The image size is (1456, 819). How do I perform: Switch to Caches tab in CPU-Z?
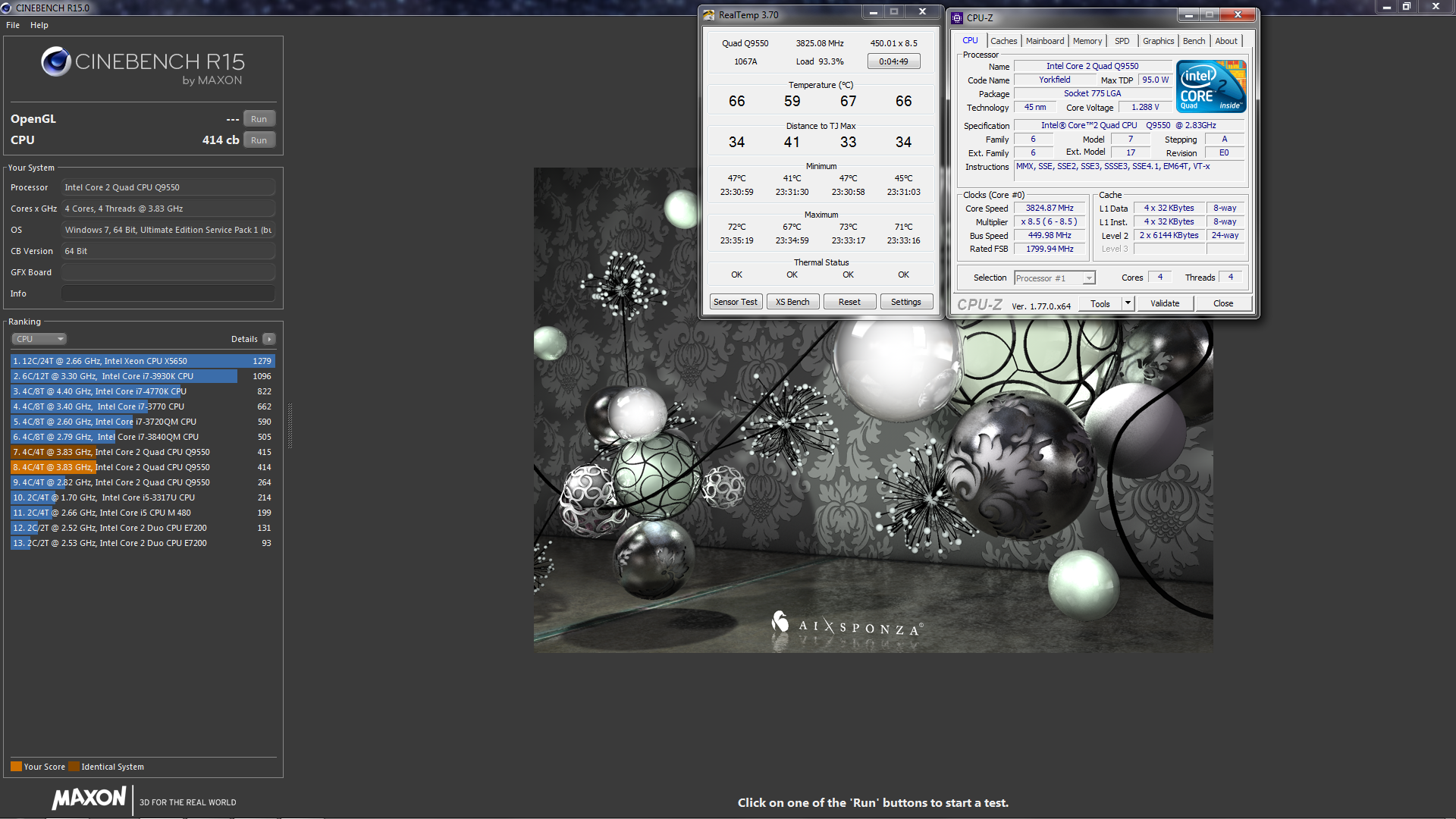[1003, 41]
